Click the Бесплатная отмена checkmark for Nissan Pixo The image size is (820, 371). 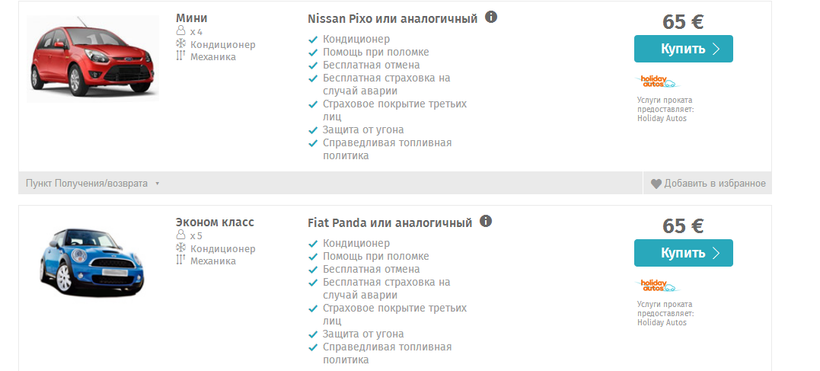click(313, 66)
